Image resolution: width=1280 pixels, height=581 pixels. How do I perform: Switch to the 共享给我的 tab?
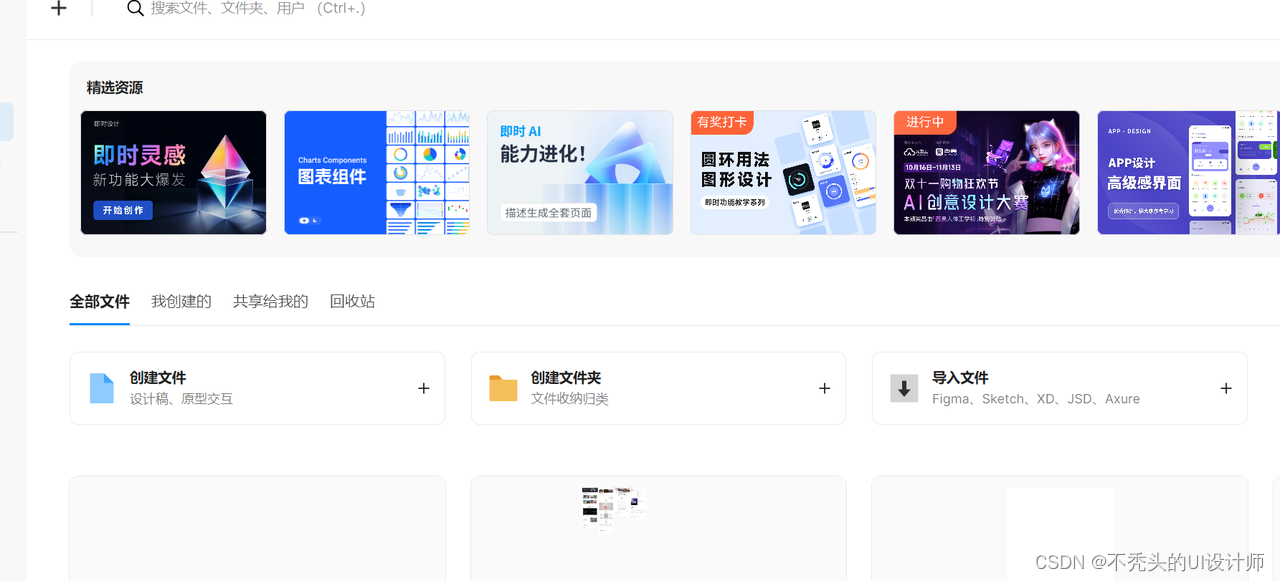click(270, 301)
